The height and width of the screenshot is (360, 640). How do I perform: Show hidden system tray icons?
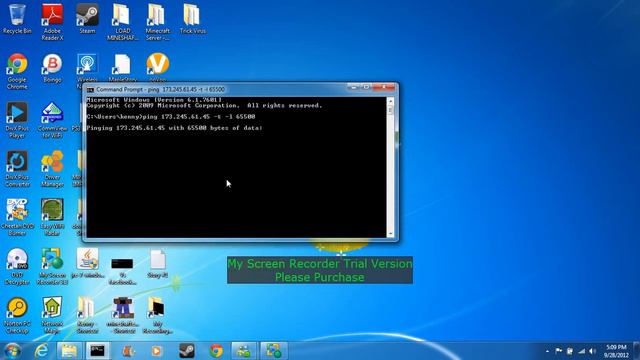point(547,351)
